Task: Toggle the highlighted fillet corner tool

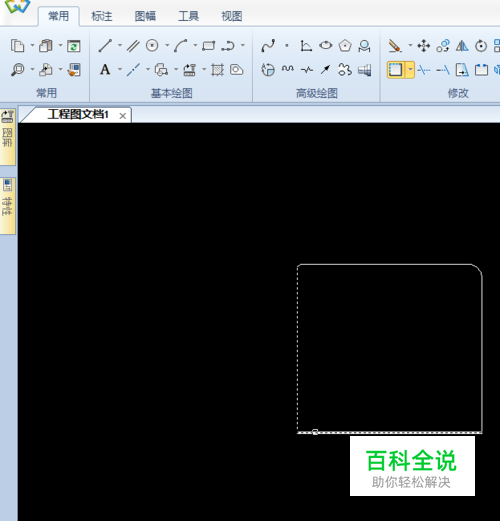Action: [396, 70]
